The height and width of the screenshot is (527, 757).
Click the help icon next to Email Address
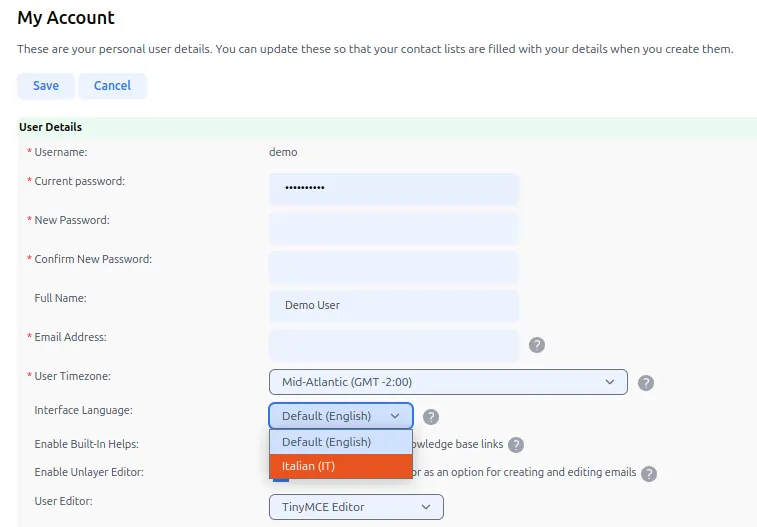[x=537, y=345]
